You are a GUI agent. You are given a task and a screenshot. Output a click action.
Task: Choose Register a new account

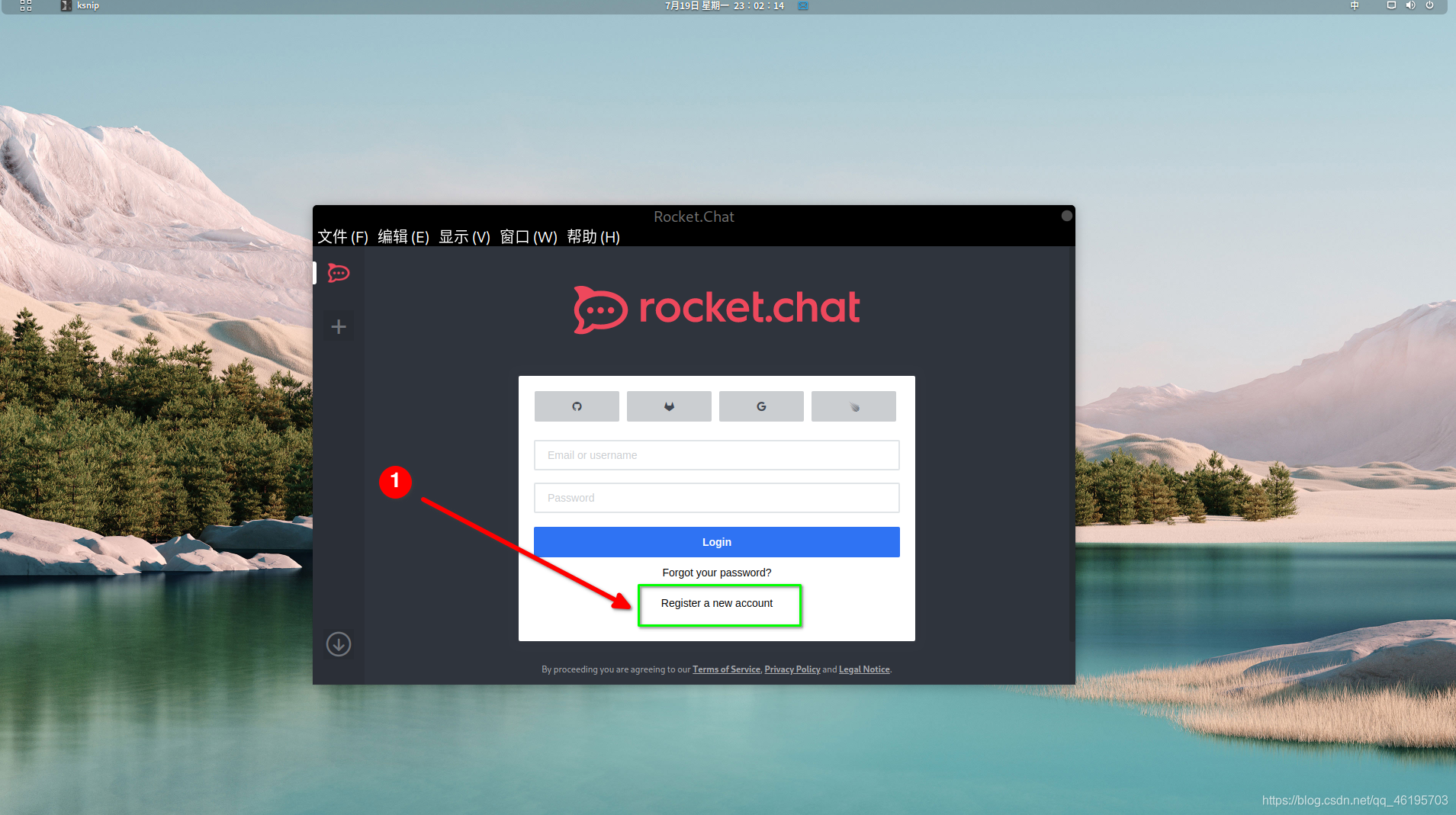717,603
